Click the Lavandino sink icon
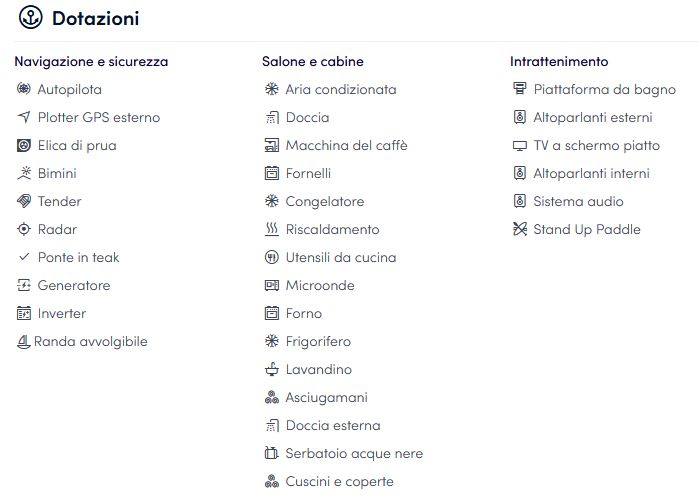Viewport: 699px width, 496px height. [x=271, y=369]
